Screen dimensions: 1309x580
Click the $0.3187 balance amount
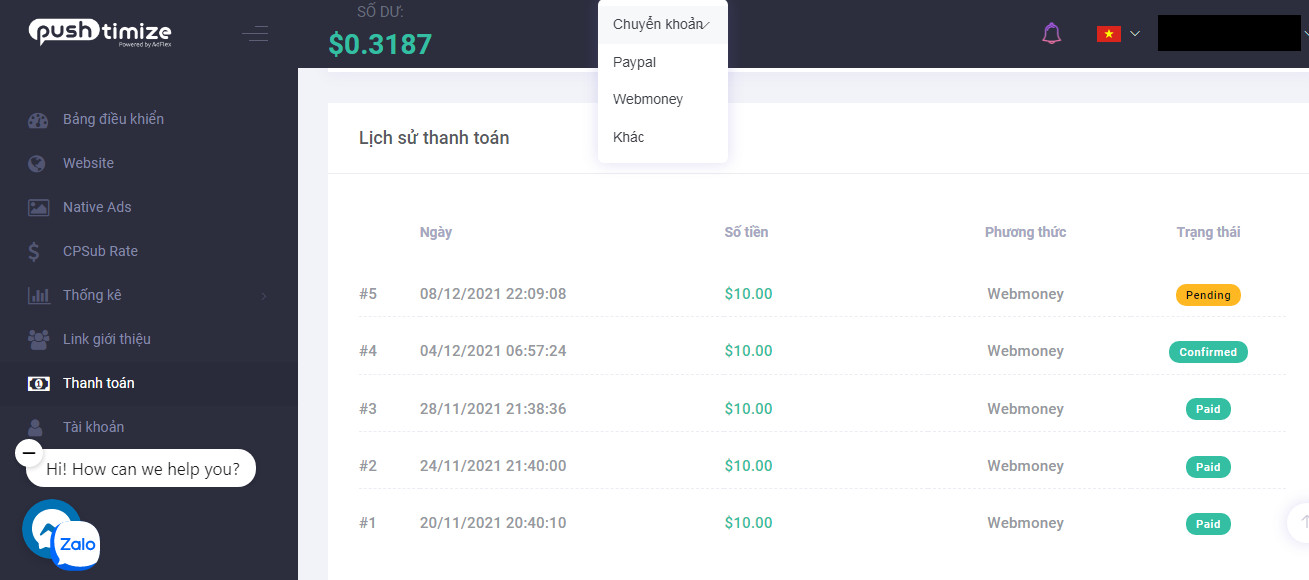[380, 44]
